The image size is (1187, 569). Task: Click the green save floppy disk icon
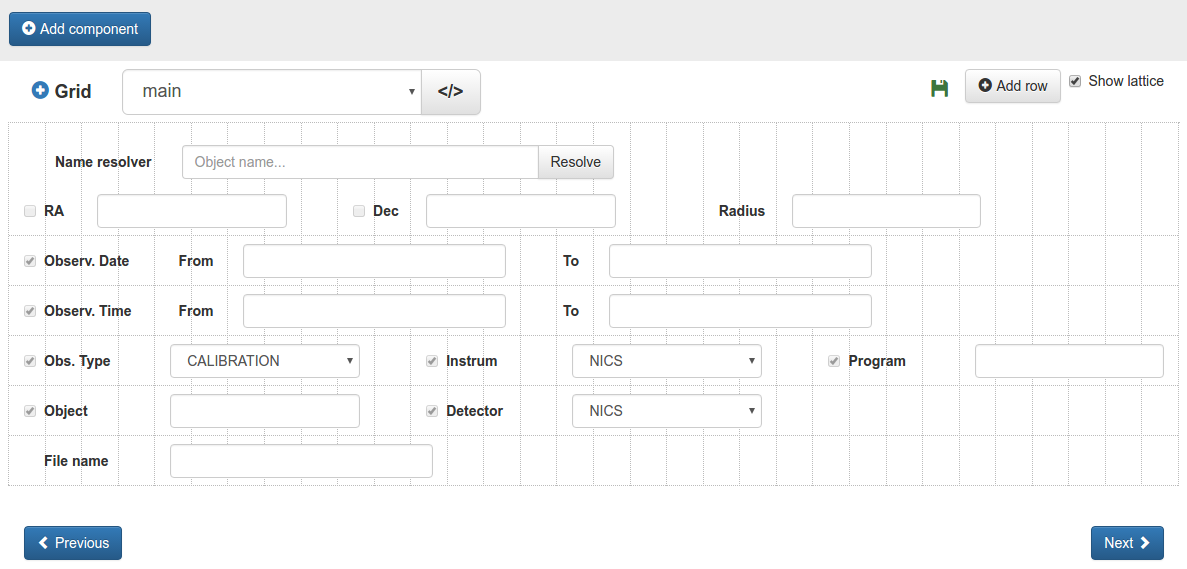(939, 88)
